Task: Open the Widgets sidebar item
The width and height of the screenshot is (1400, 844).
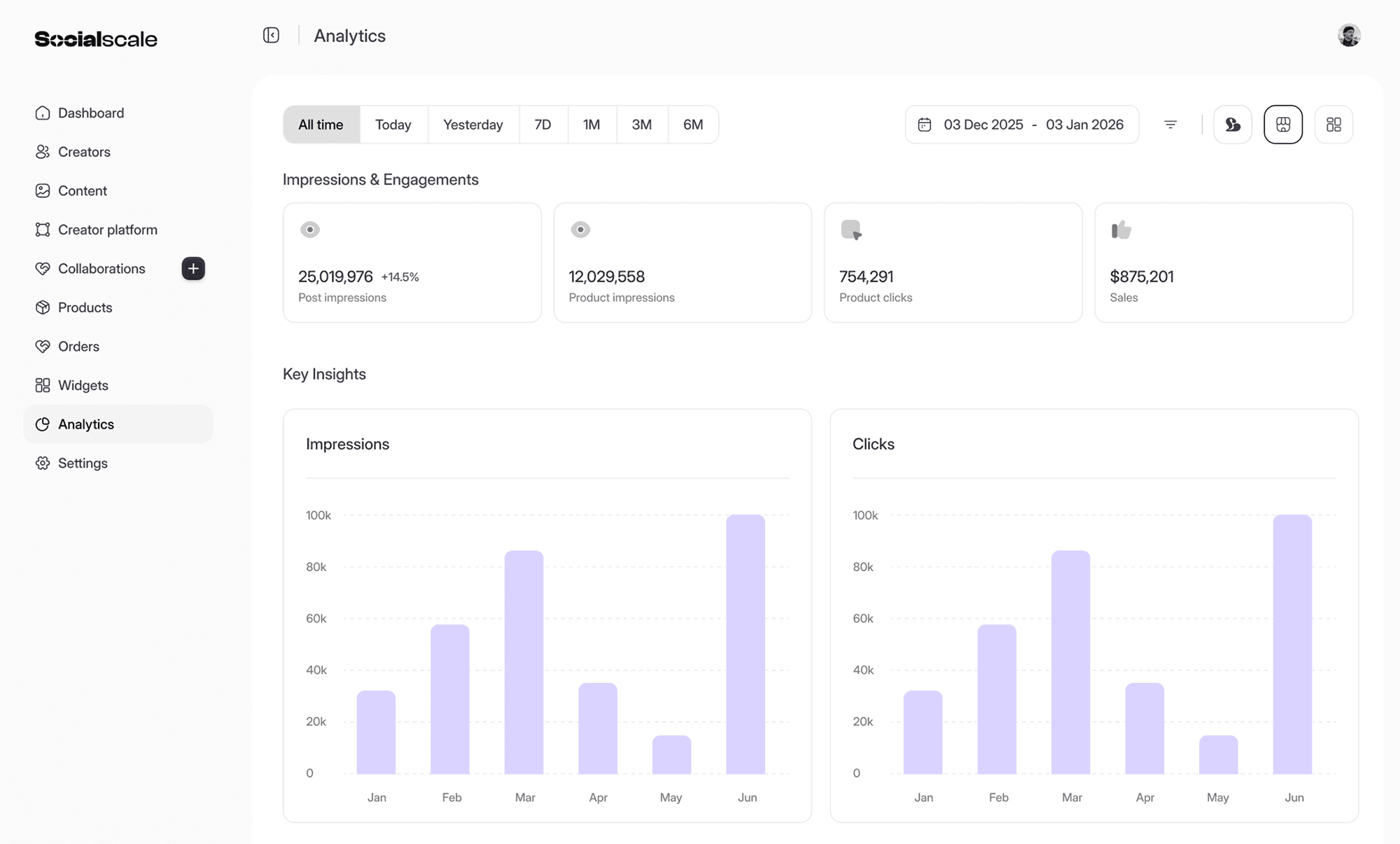Action: 83,385
